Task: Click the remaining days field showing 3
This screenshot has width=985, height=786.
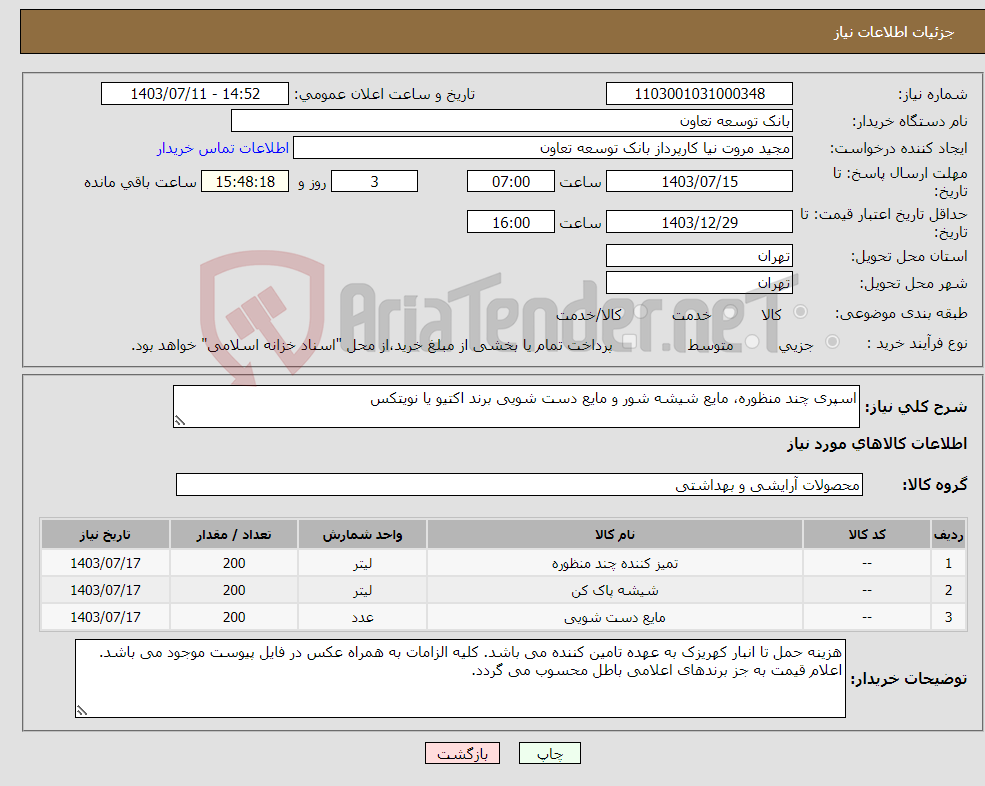Action: (x=374, y=182)
